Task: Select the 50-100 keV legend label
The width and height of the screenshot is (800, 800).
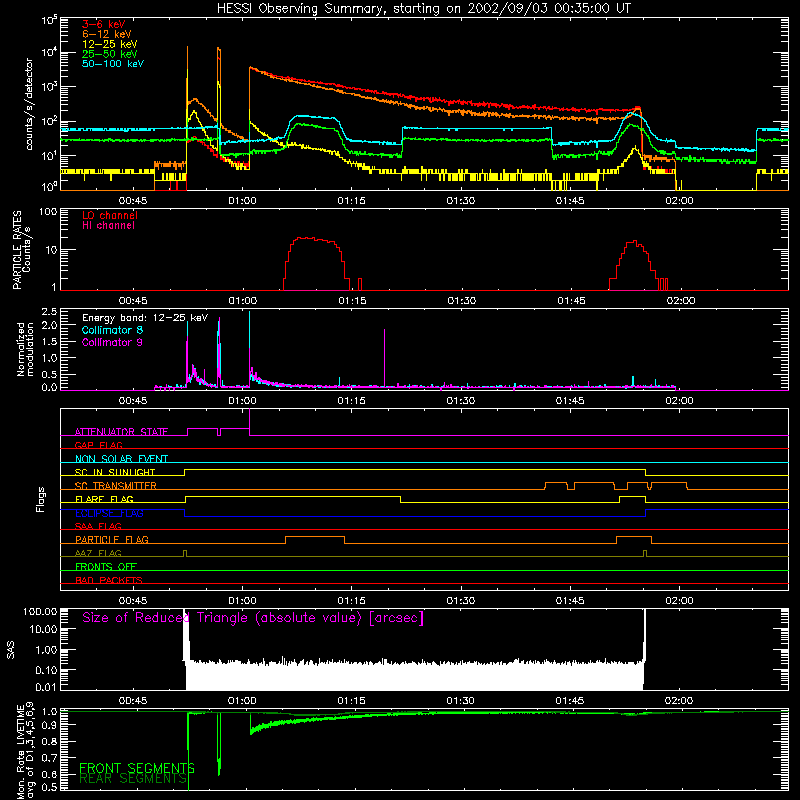Action: pos(113,63)
